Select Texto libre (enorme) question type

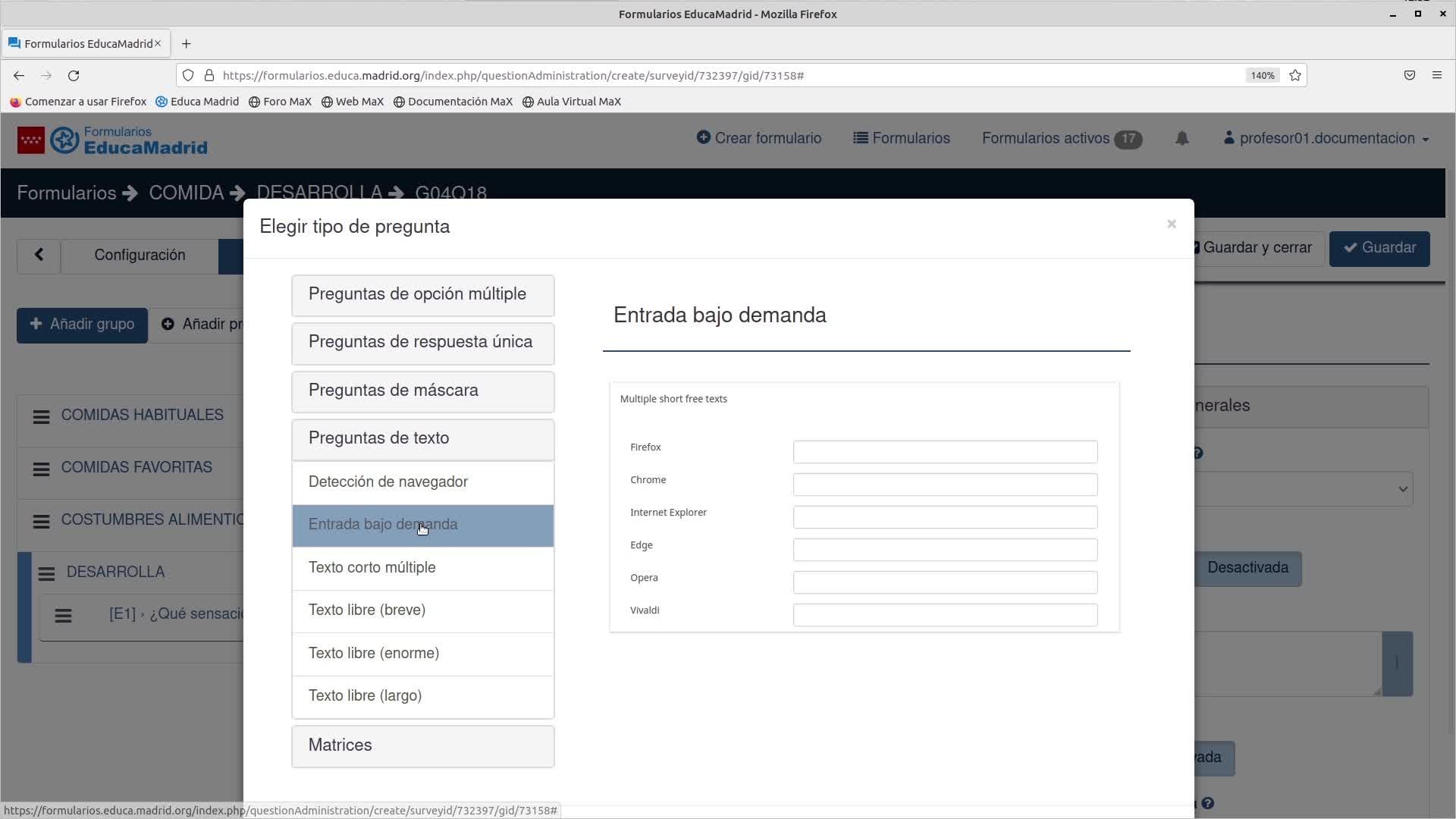[x=422, y=654]
